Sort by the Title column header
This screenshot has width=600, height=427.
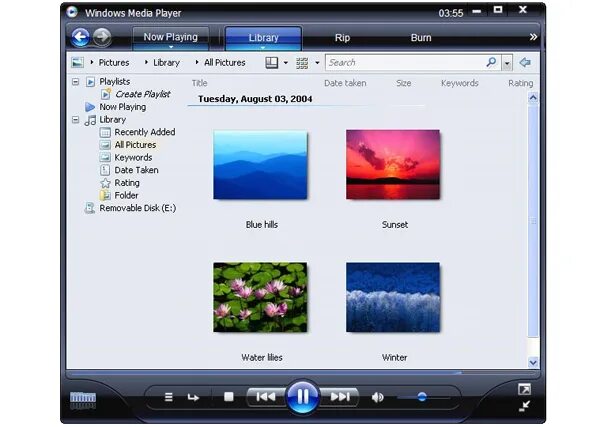tap(199, 83)
